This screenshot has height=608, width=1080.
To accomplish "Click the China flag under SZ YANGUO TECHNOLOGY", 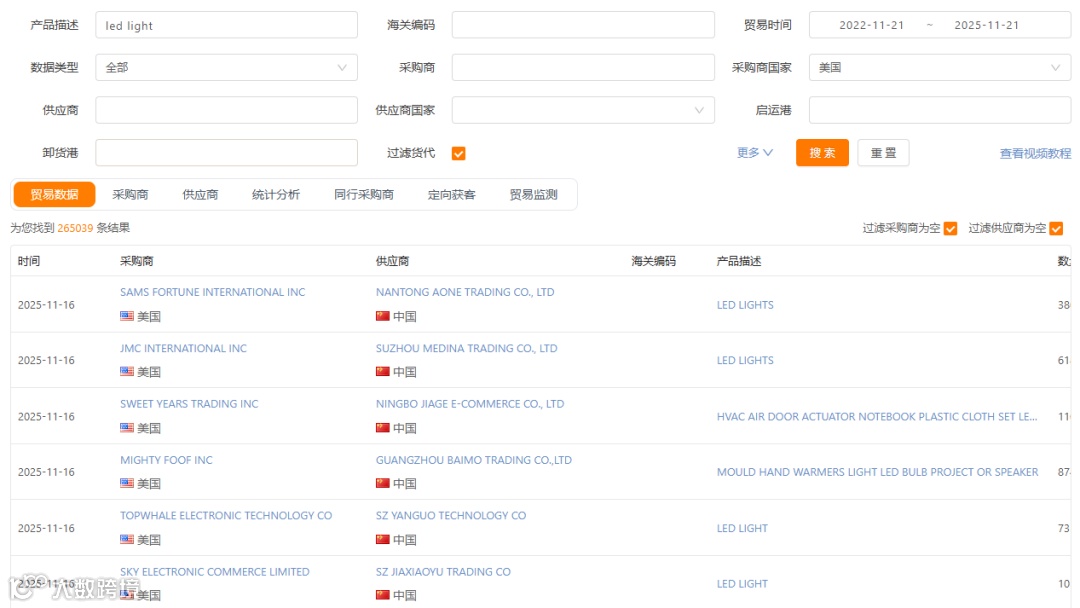I will 382,539.
